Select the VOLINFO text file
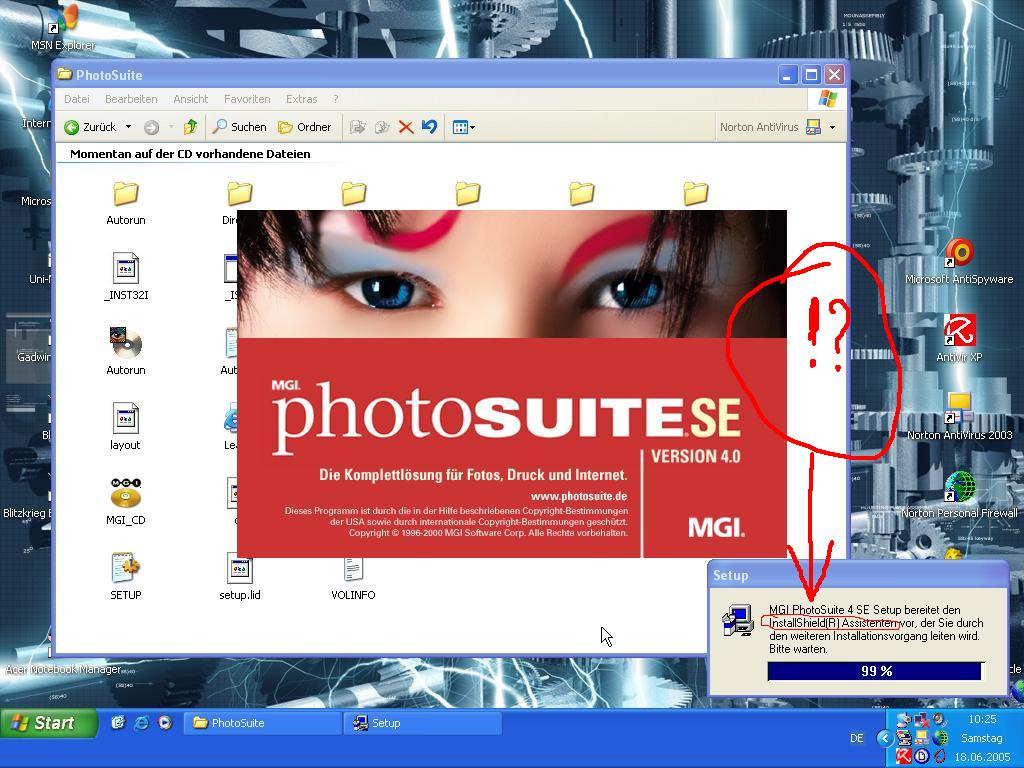 [353, 569]
